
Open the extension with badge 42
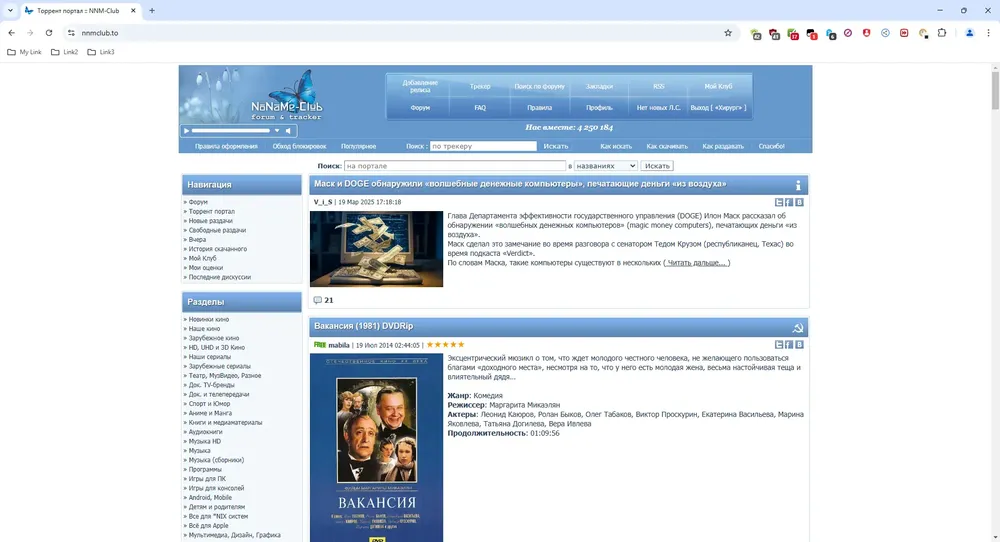756,34
